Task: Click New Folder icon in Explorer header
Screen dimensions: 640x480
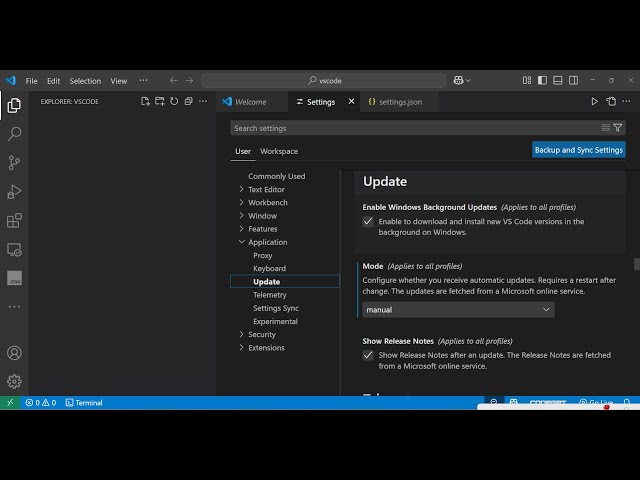Action: 160,101
